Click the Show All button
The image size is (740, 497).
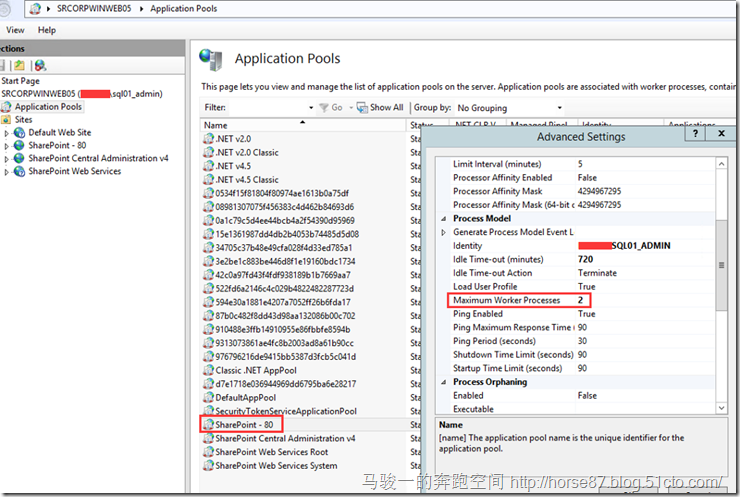click(x=380, y=108)
